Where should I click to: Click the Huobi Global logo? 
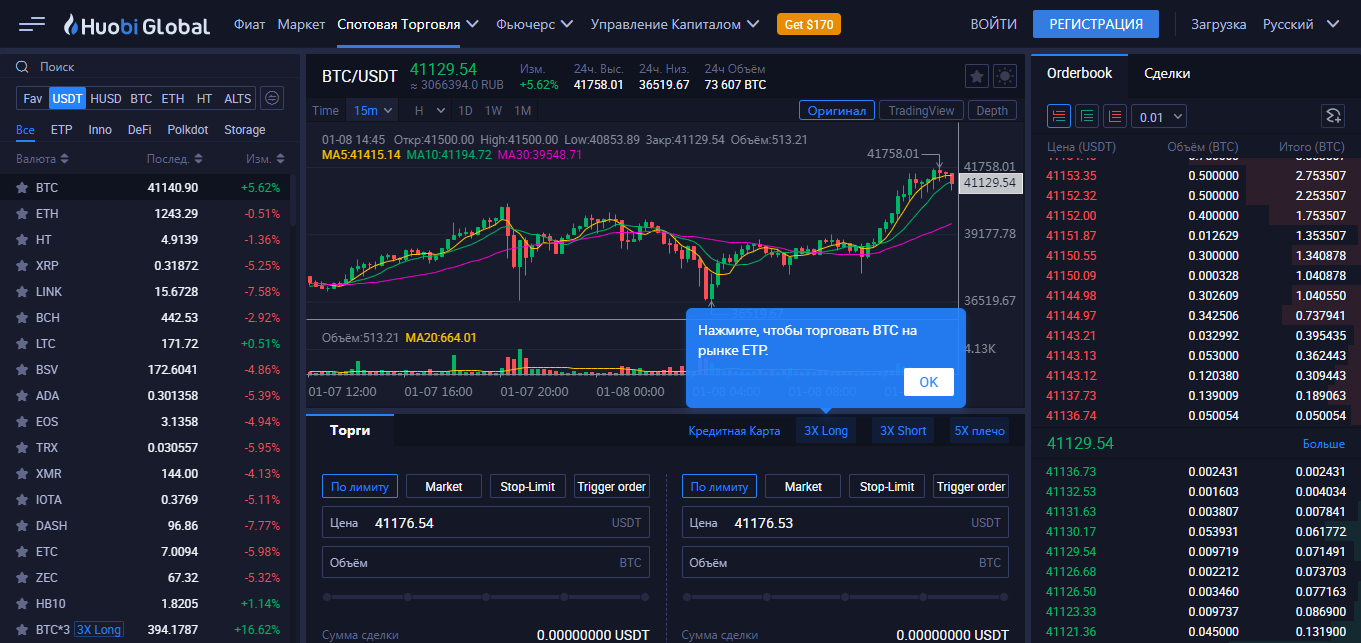pyautogui.click(x=136, y=25)
